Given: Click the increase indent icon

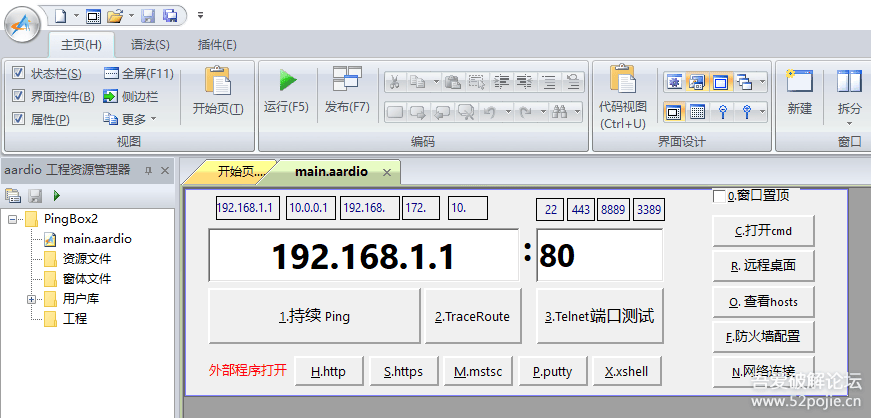Looking at the screenshot, I should coord(502,82).
